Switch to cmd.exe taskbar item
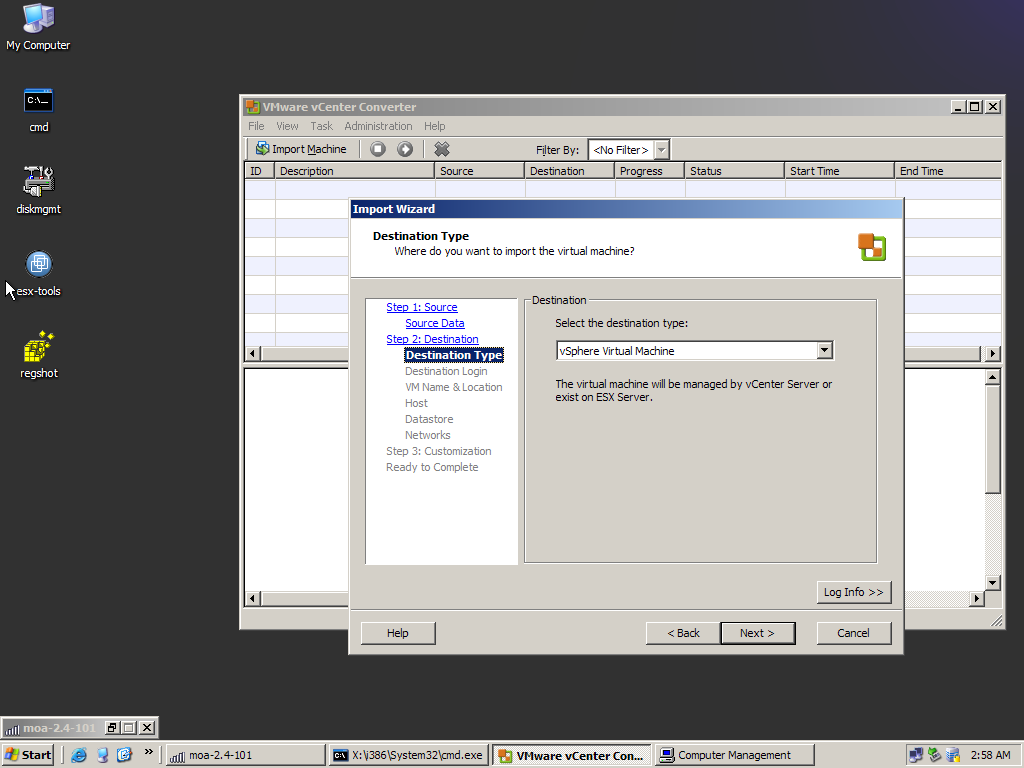This screenshot has width=1024, height=768. tap(408, 755)
